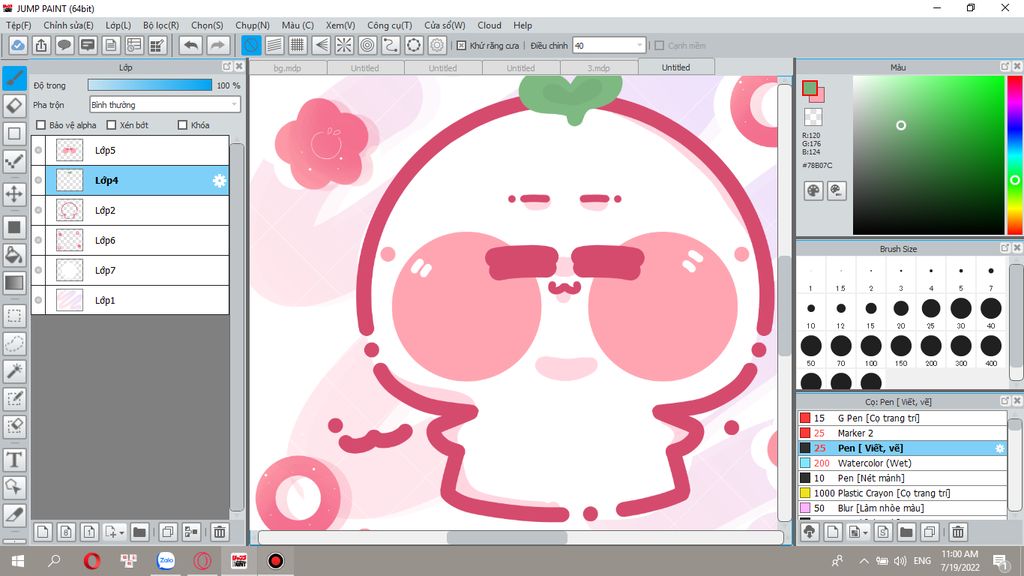Click the cloud save toolbar icon

(18, 45)
